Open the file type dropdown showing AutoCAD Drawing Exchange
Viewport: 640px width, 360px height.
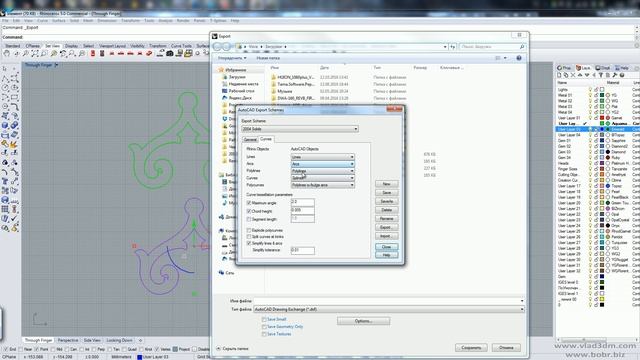389,309
